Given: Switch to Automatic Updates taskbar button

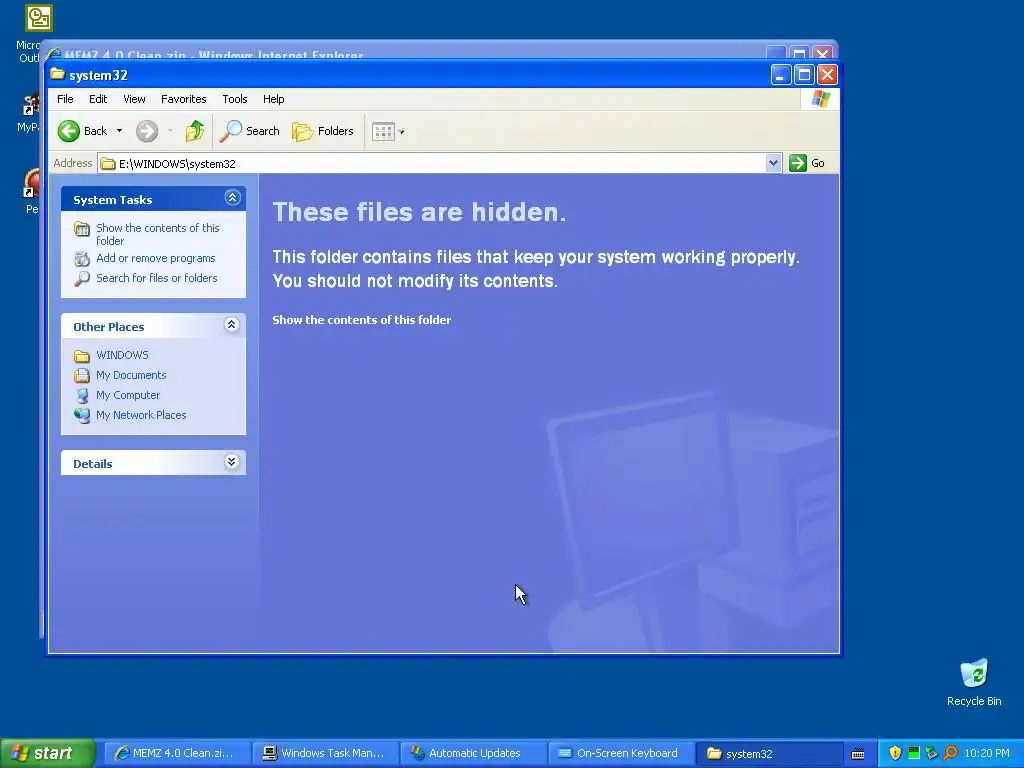Looking at the screenshot, I should 473,754.
